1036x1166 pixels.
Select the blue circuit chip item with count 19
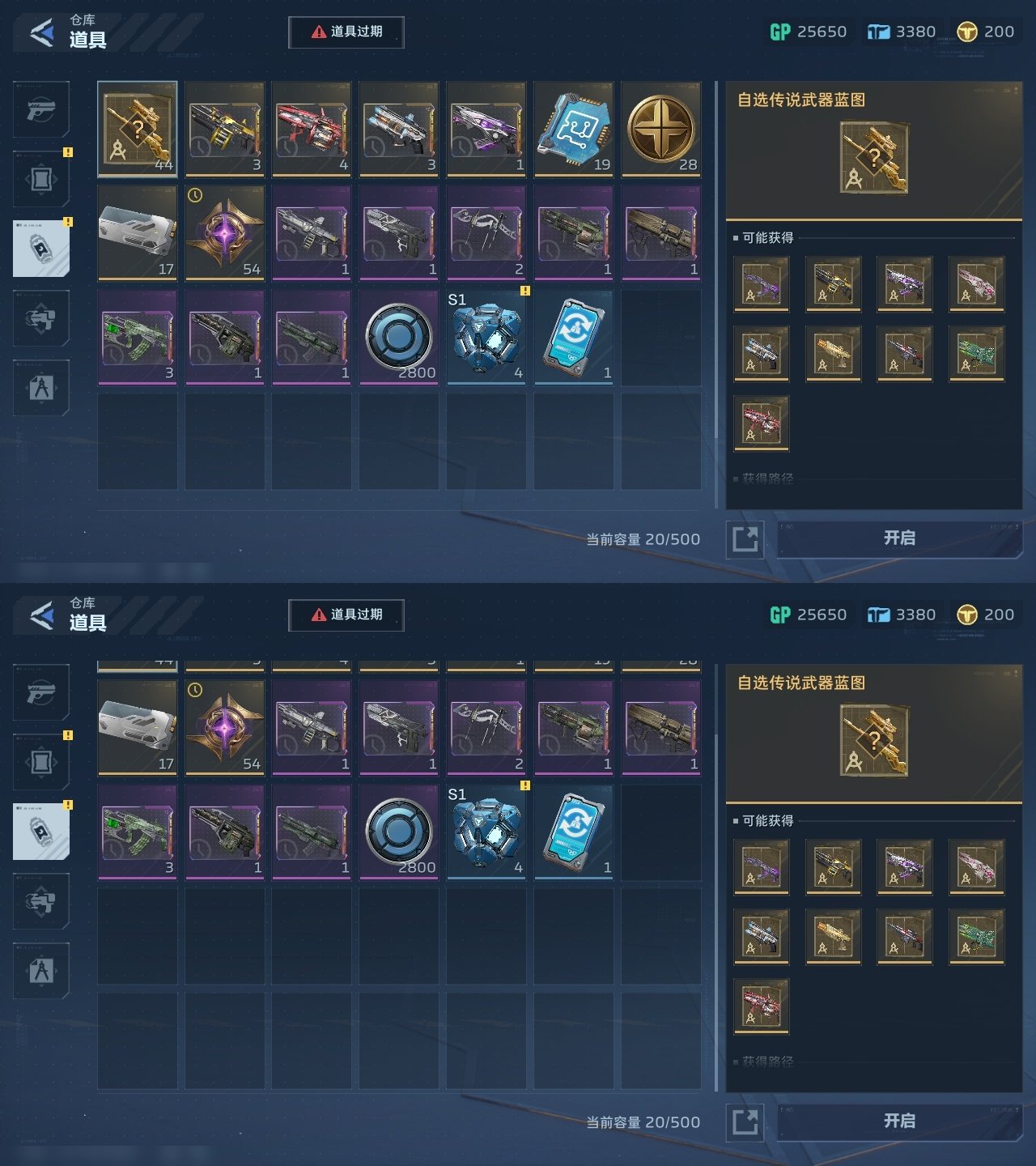573,129
